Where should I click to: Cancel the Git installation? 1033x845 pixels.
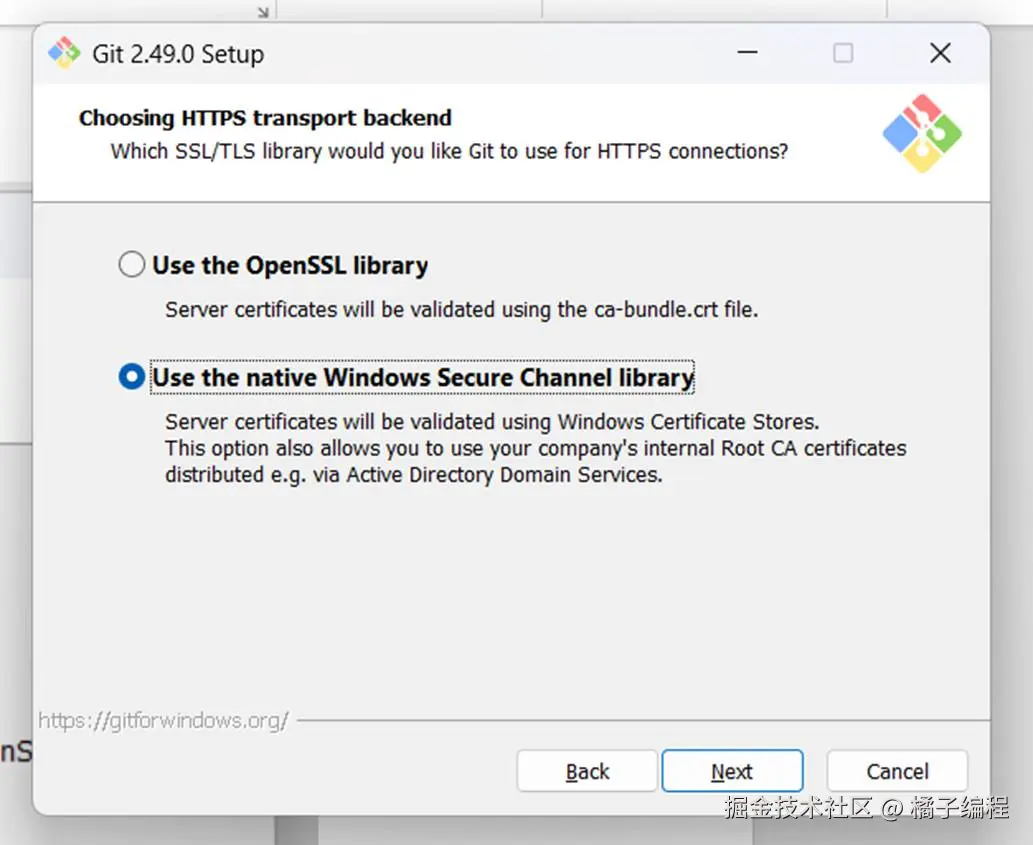[897, 771]
